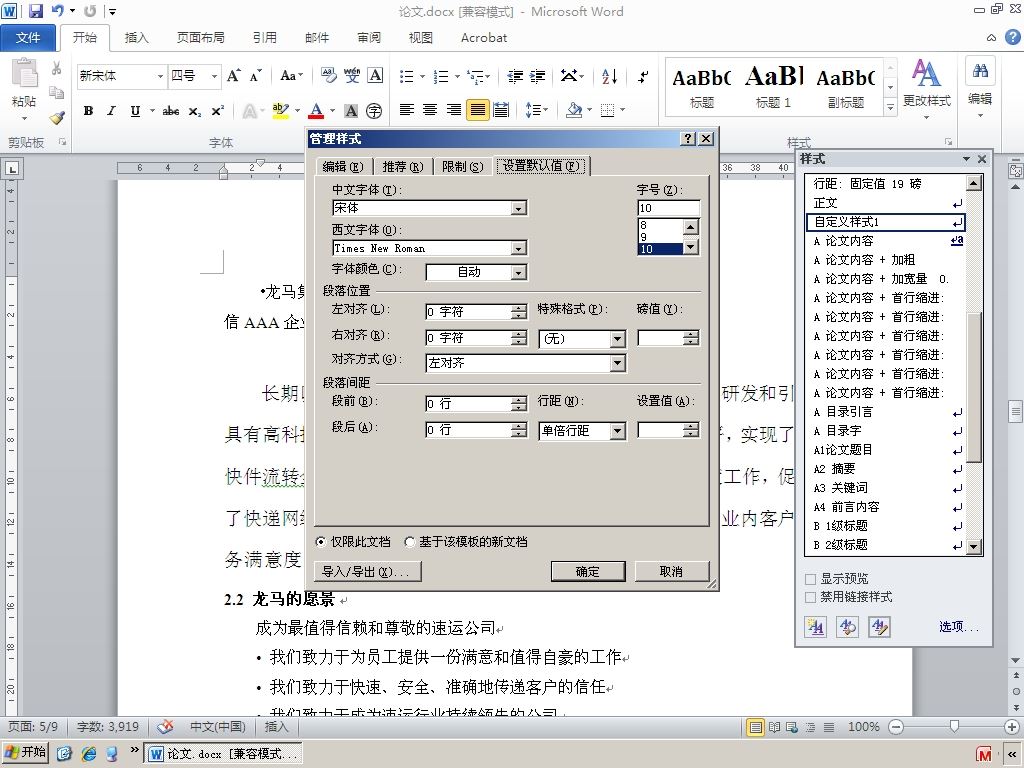The image size is (1024, 768).
Task: Open Chinese font dropdown in dialog
Action: coord(519,208)
